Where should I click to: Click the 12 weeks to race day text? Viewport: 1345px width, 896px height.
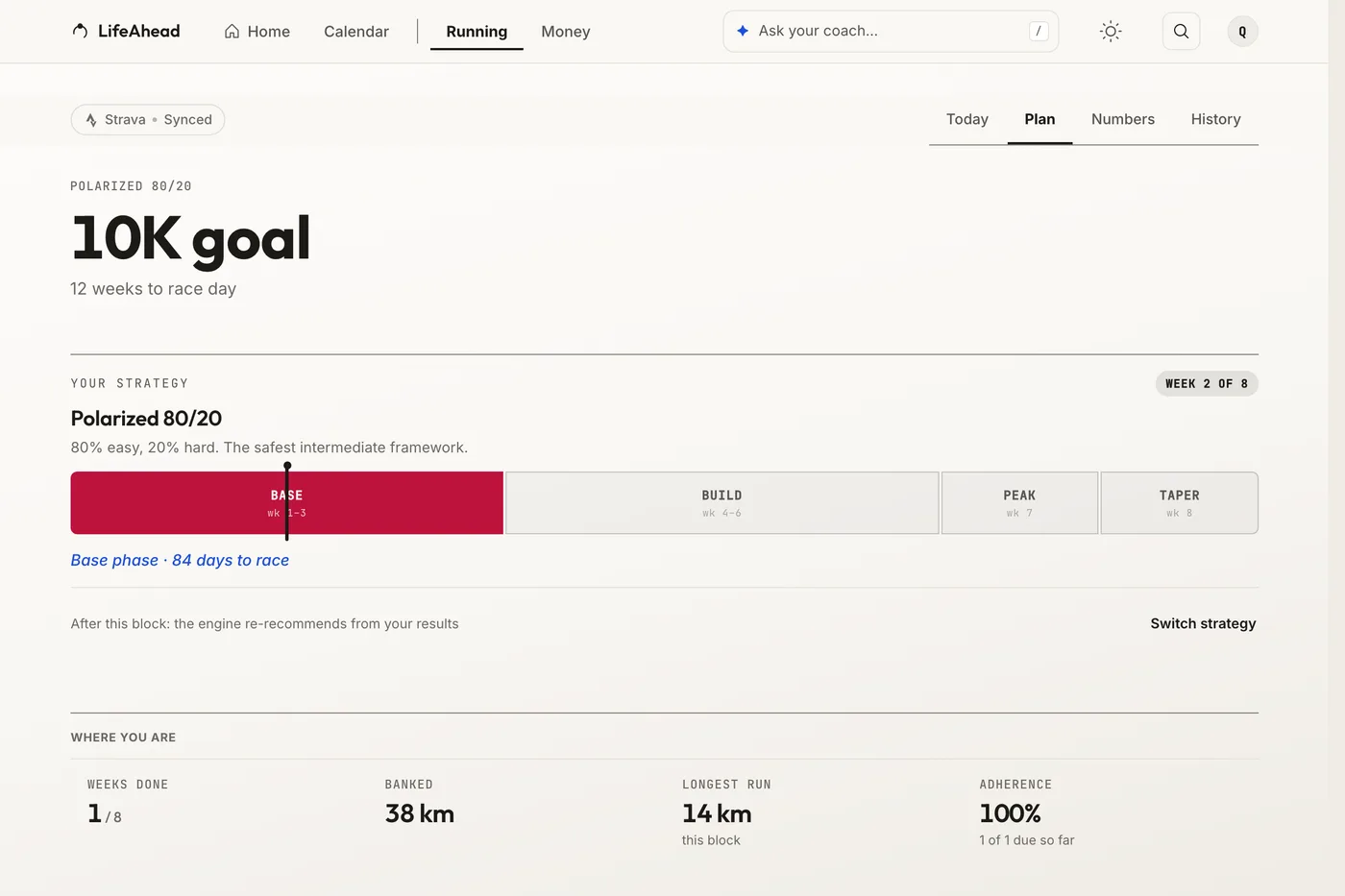point(153,289)
